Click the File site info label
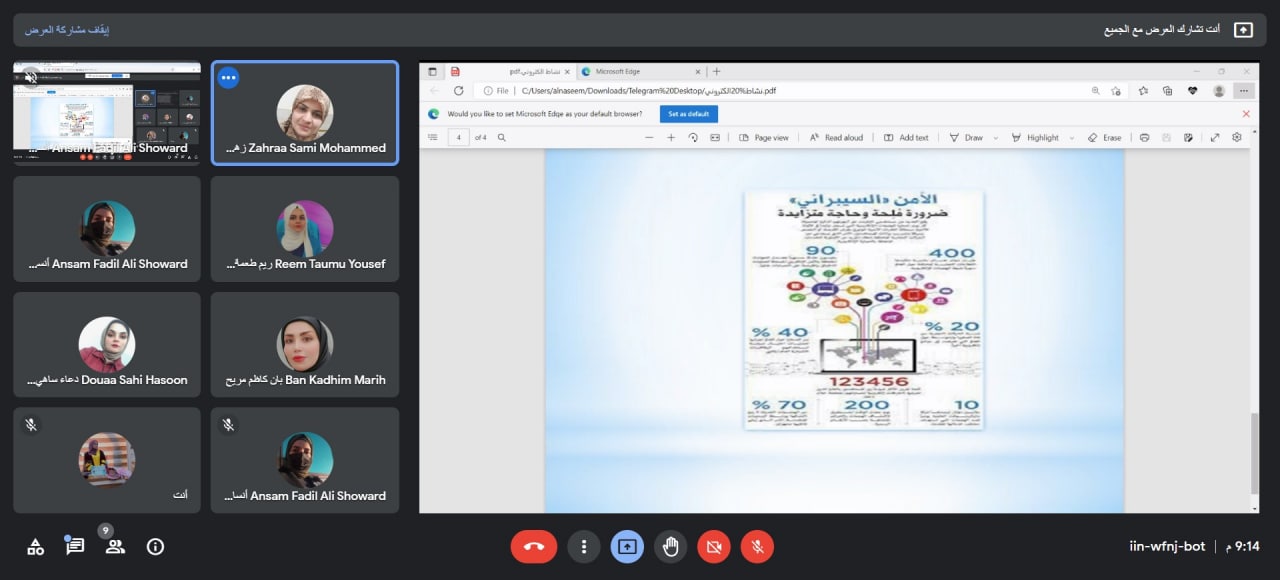 tap(497, 91)
